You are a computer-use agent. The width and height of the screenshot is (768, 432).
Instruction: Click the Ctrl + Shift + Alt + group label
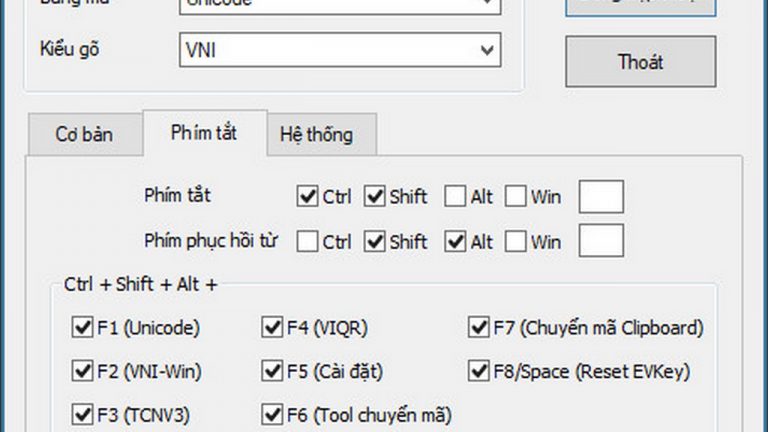pyautogui.click(x=141, y=284)
